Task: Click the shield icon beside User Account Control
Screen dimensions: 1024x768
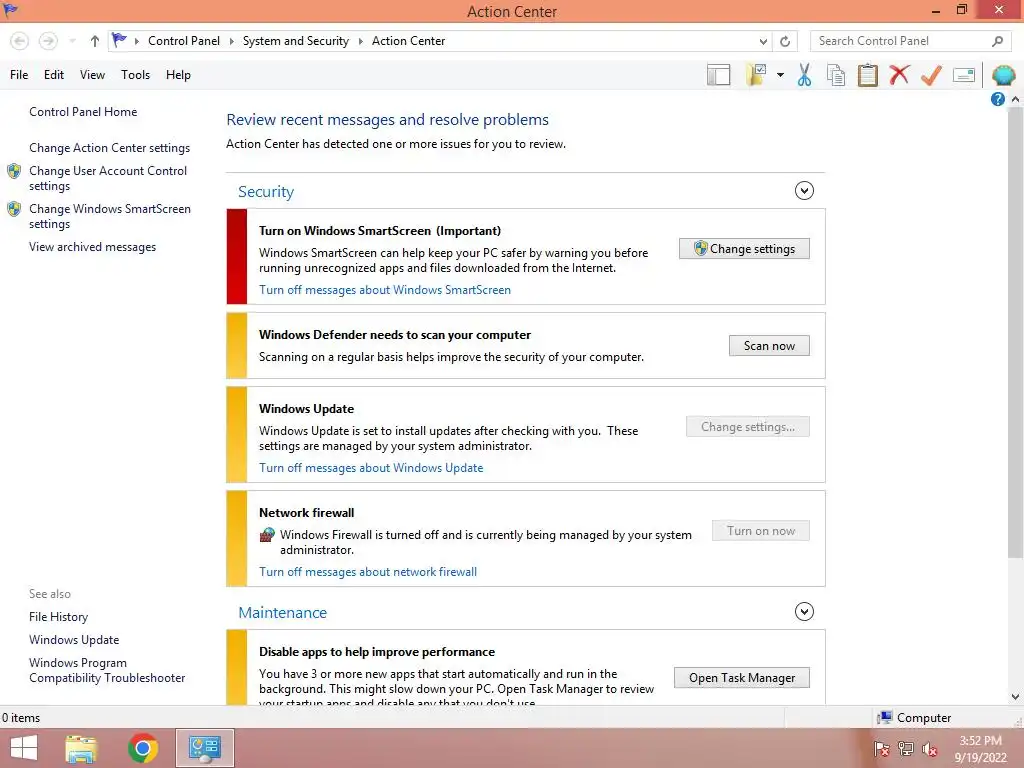Action: [x=14, y=171]
